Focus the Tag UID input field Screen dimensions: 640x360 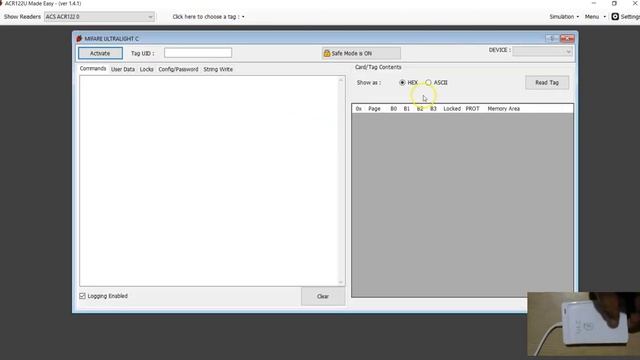point(198,53)
